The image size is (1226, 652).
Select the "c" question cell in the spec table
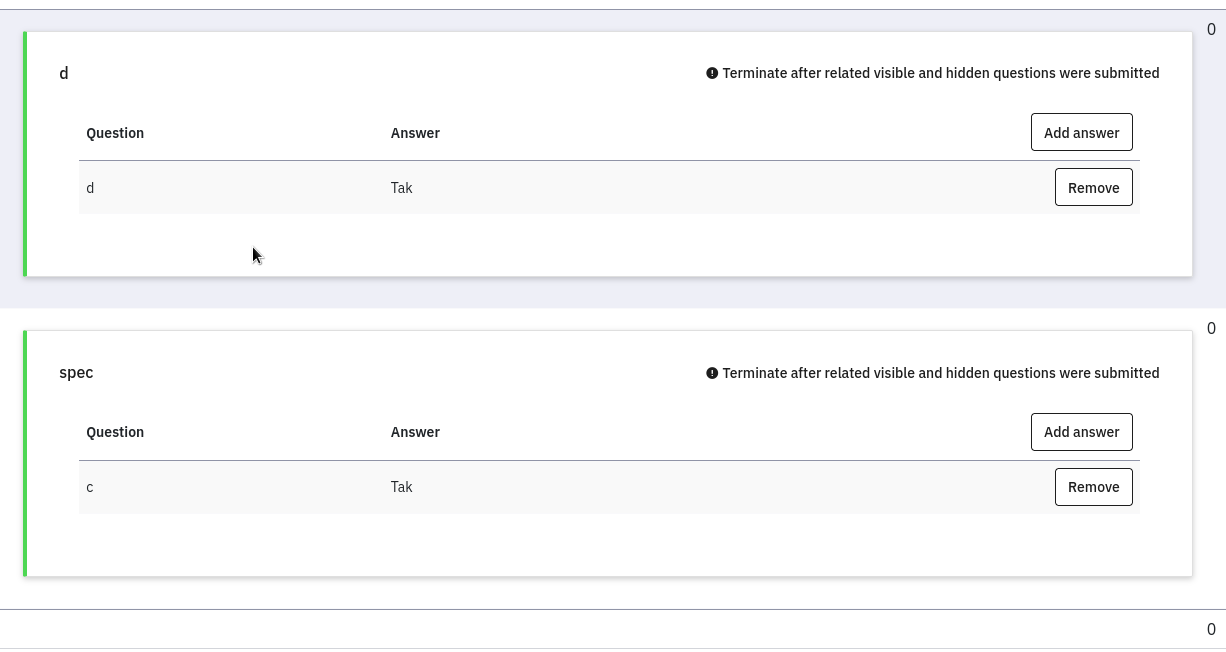(90, 487)
